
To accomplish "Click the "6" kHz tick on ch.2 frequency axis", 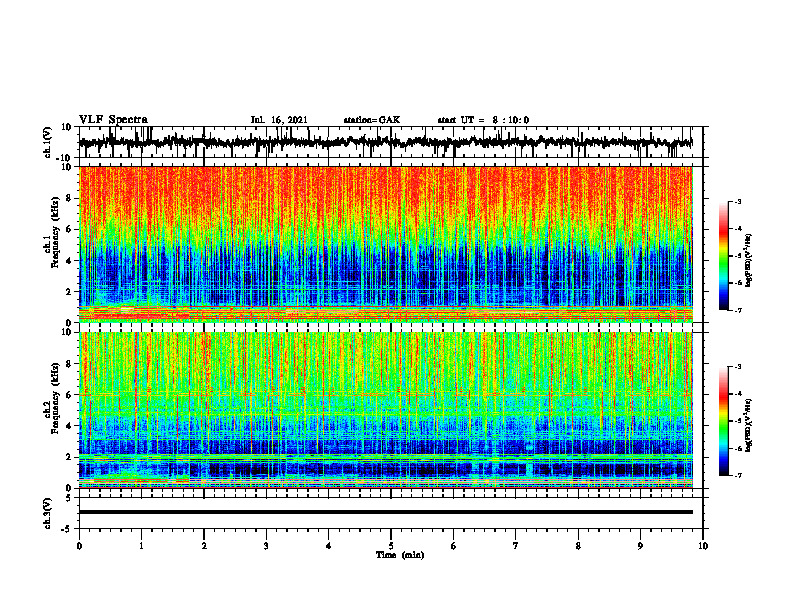I will 69,395.
